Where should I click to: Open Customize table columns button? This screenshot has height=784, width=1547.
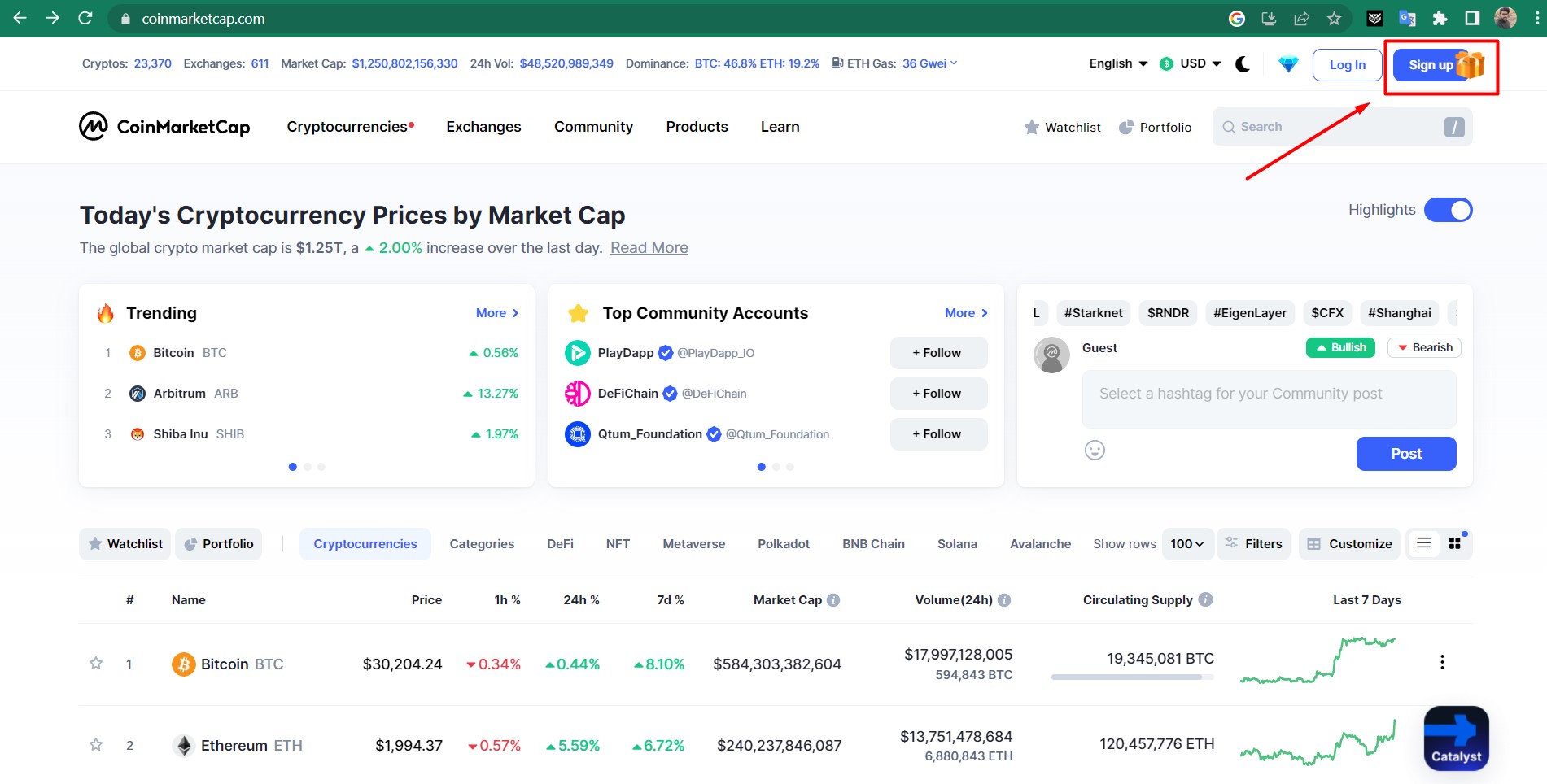1349,543
